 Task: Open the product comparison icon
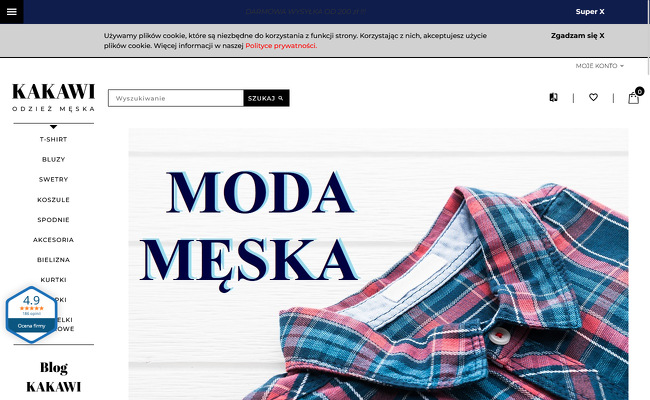[553, 97]
